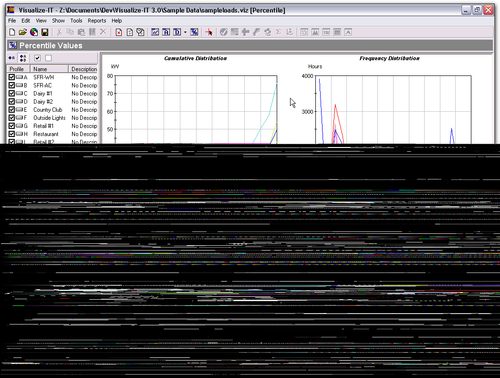The width and height of the screenshot is (500, 378).
Task: Select the SFR-AC profile name
Action: 43,85
